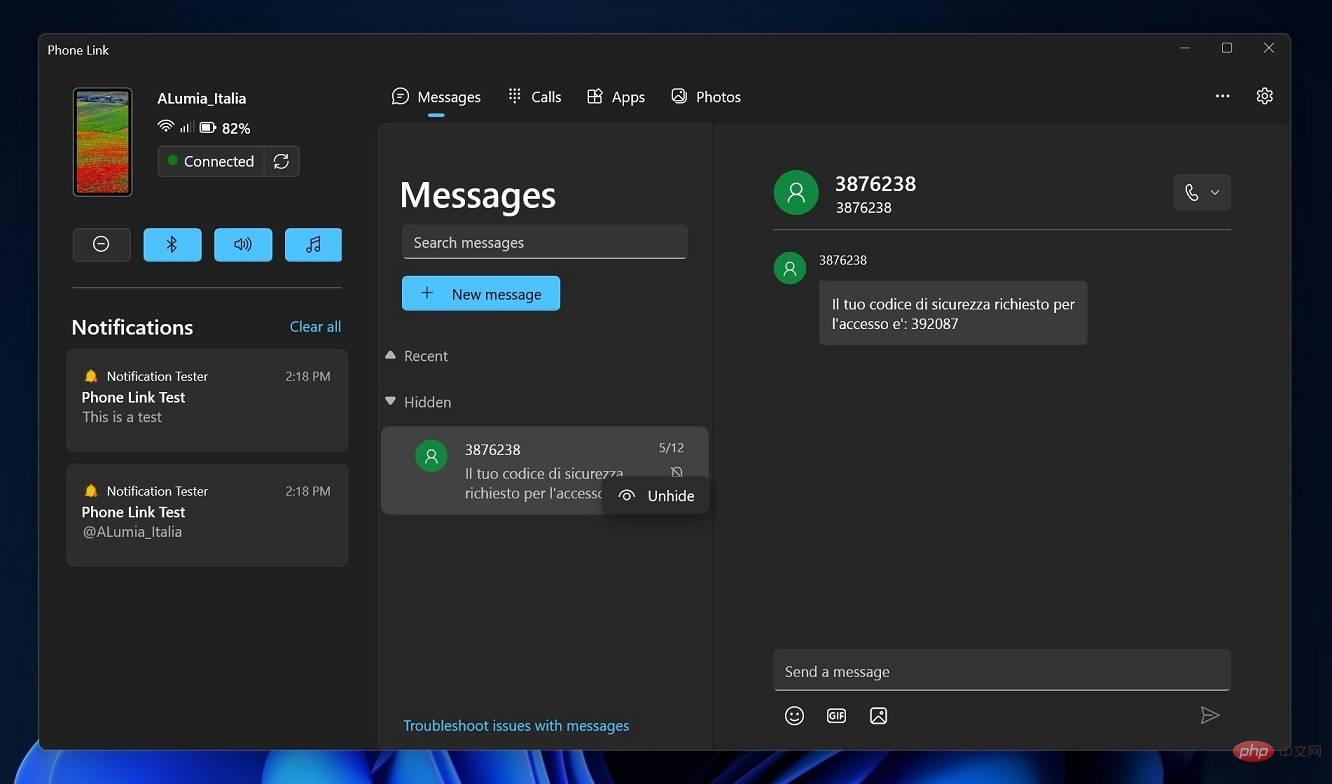Open the GIF picker

pyautogui.click(x=837, y=716)
